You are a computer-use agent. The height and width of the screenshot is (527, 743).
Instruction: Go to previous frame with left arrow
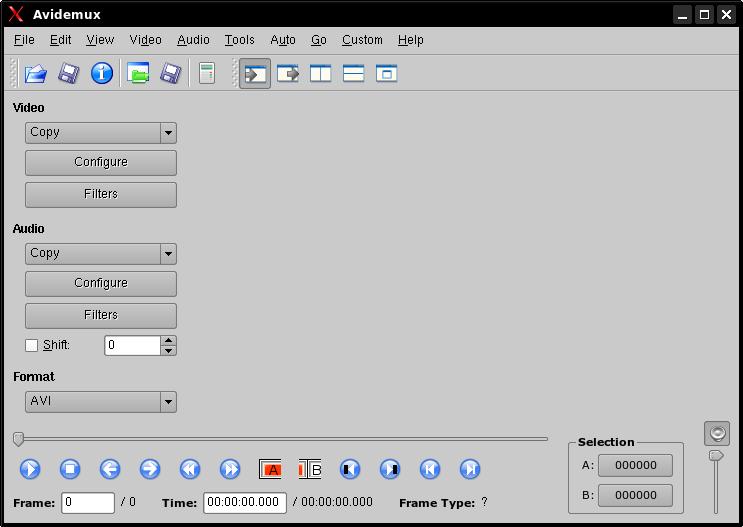[110, 469]
